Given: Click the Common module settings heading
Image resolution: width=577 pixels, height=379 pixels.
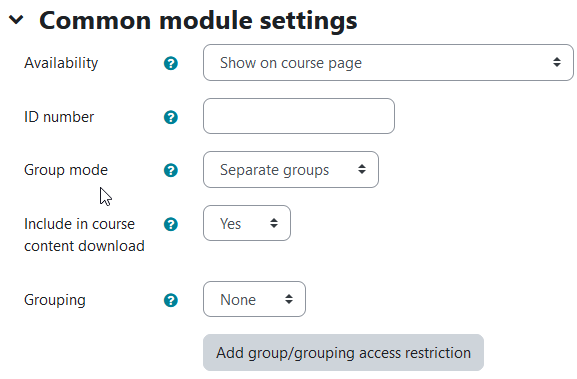Looking at the screenshot, I should pyautogui.click(x=198, y=20).
